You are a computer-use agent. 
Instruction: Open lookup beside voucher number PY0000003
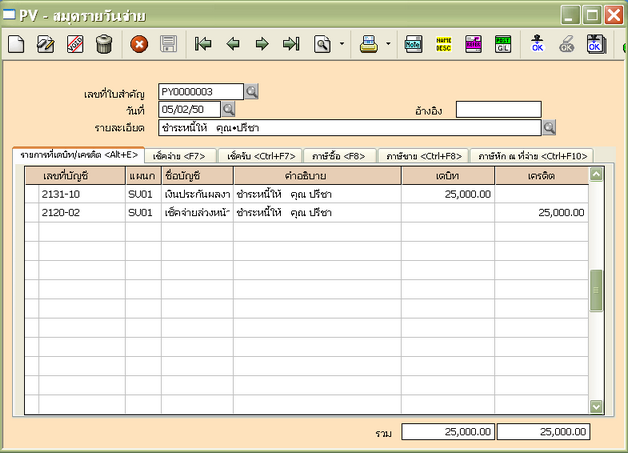(252, 92)
